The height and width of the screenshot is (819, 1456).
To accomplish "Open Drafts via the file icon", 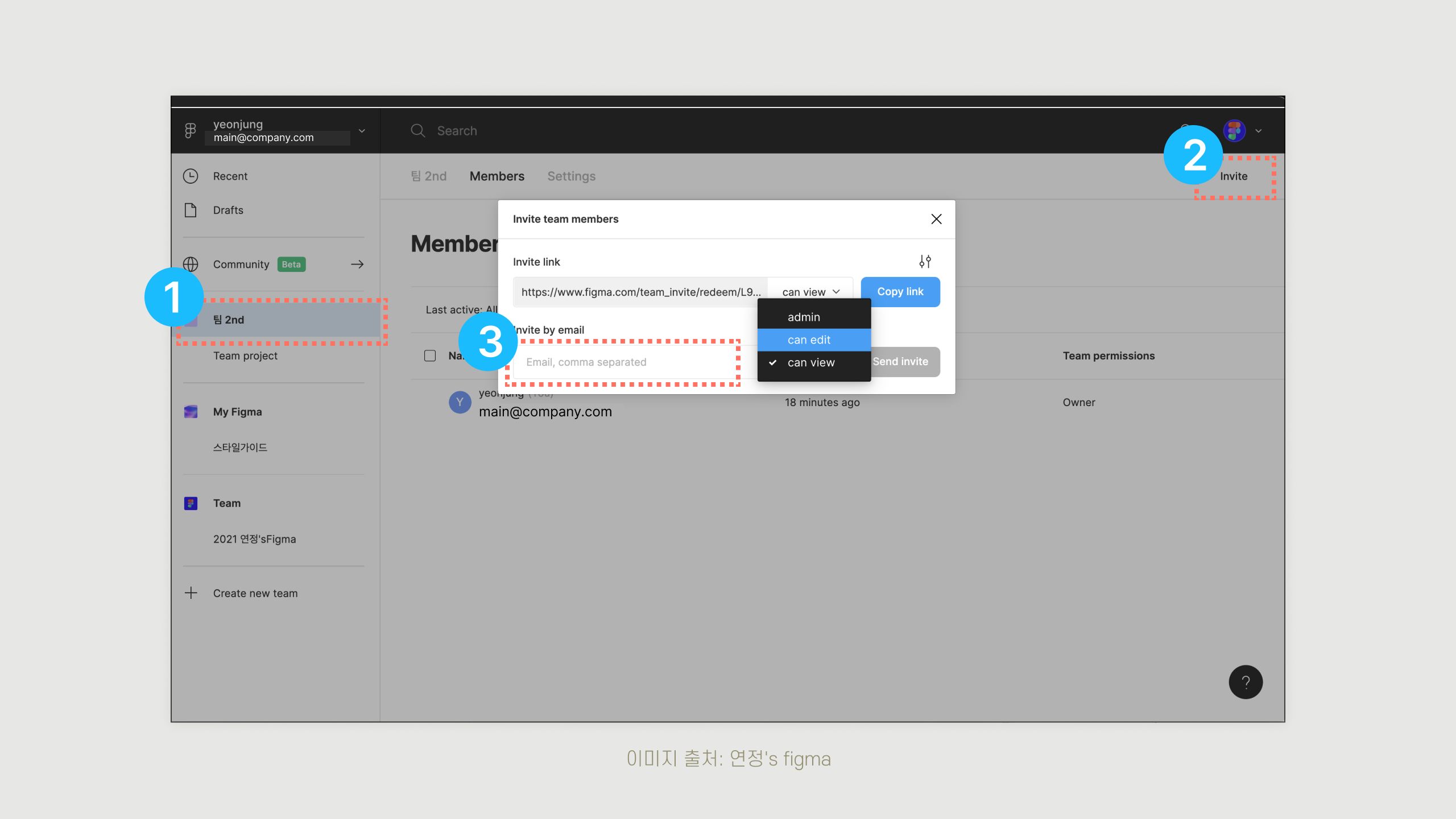I will pos(191,210).
